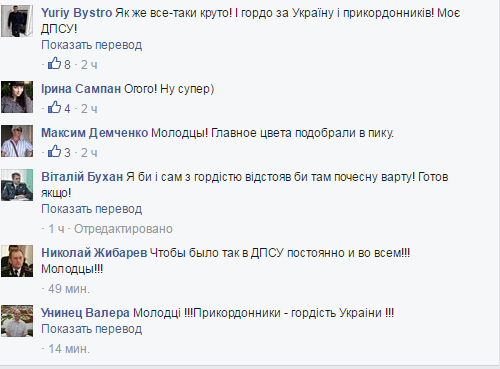View edit history via Отредактировано link

[123, 229]
